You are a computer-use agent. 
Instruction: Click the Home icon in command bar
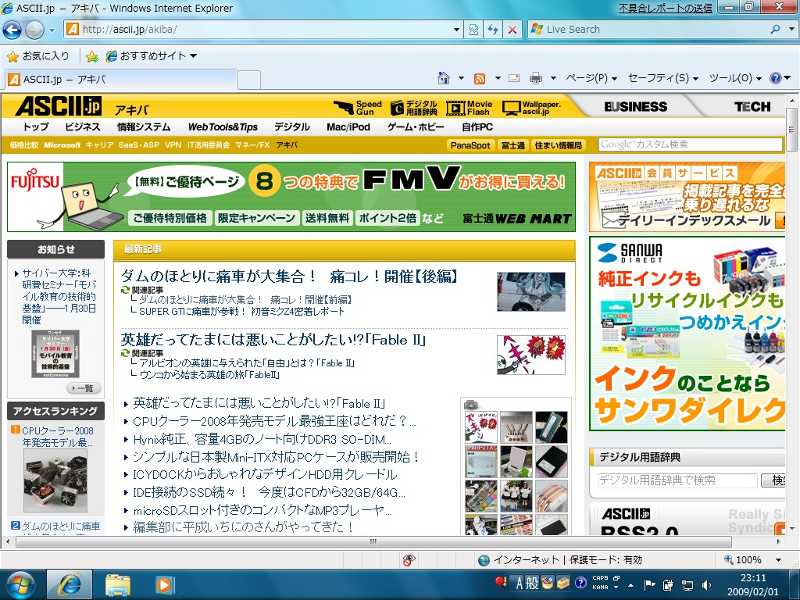click(x=443, y=78)
